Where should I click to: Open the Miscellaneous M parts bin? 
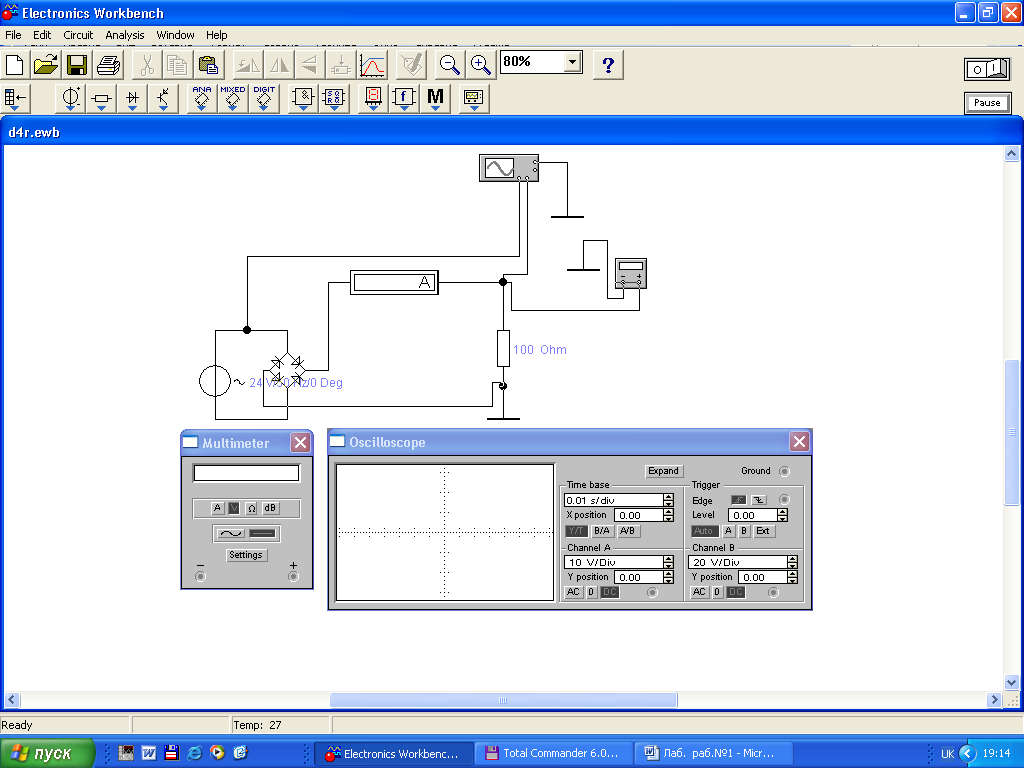pyautogui.click(x=435, y=99)
